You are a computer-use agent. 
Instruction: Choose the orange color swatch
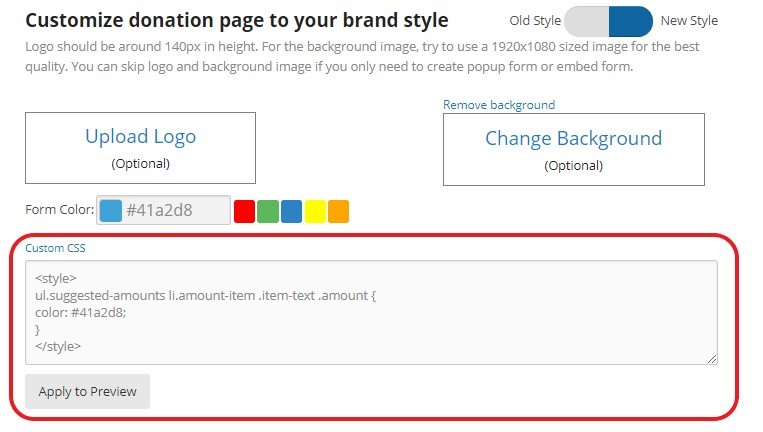[x=339, y=211]
